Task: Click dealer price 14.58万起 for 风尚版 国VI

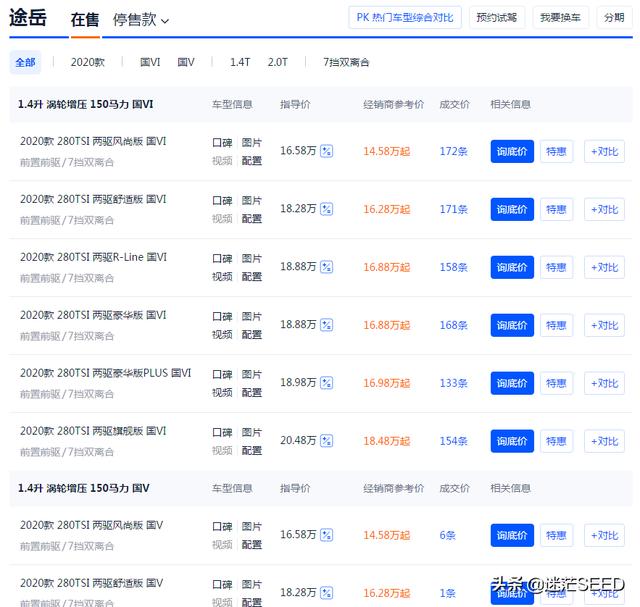Action: [387, 151]
